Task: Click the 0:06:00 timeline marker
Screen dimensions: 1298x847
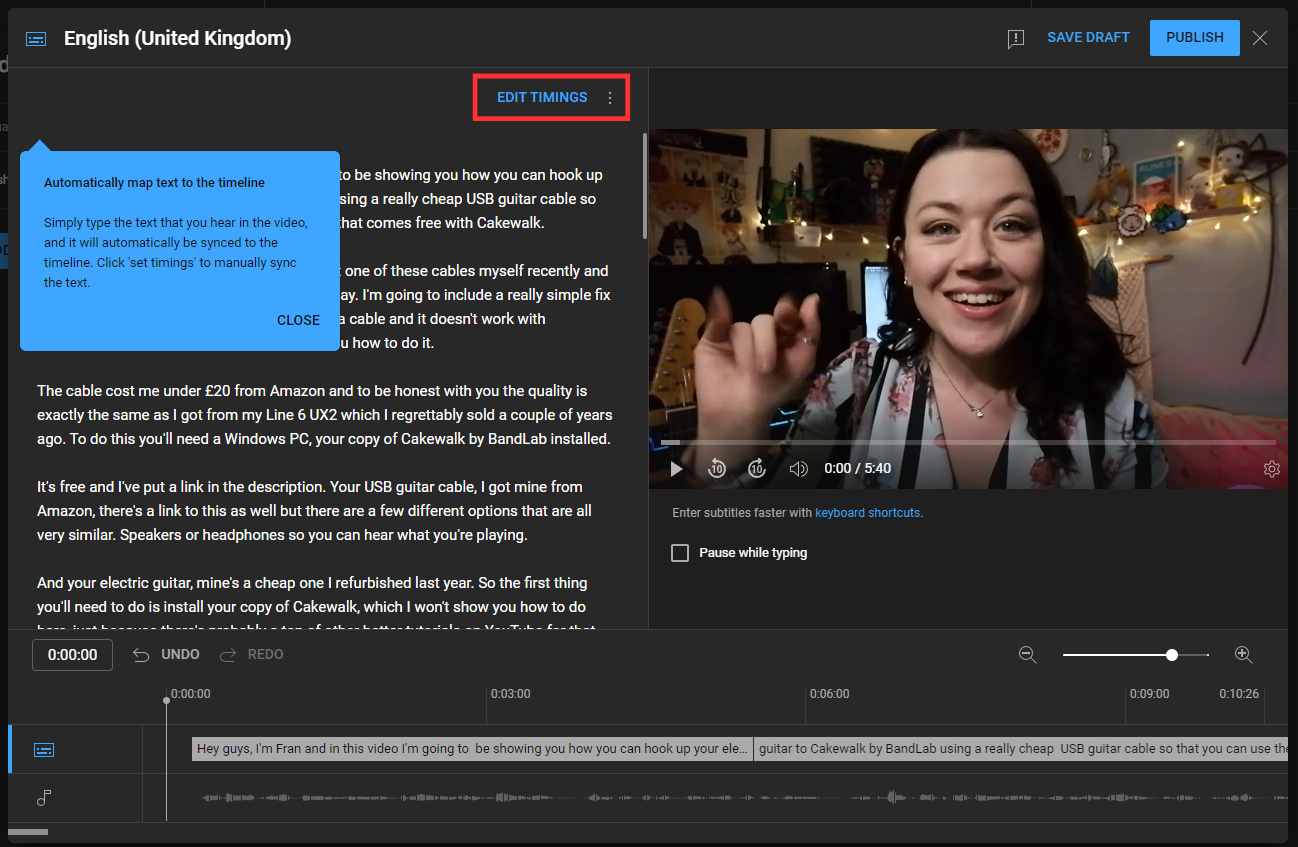Action: 829,693
